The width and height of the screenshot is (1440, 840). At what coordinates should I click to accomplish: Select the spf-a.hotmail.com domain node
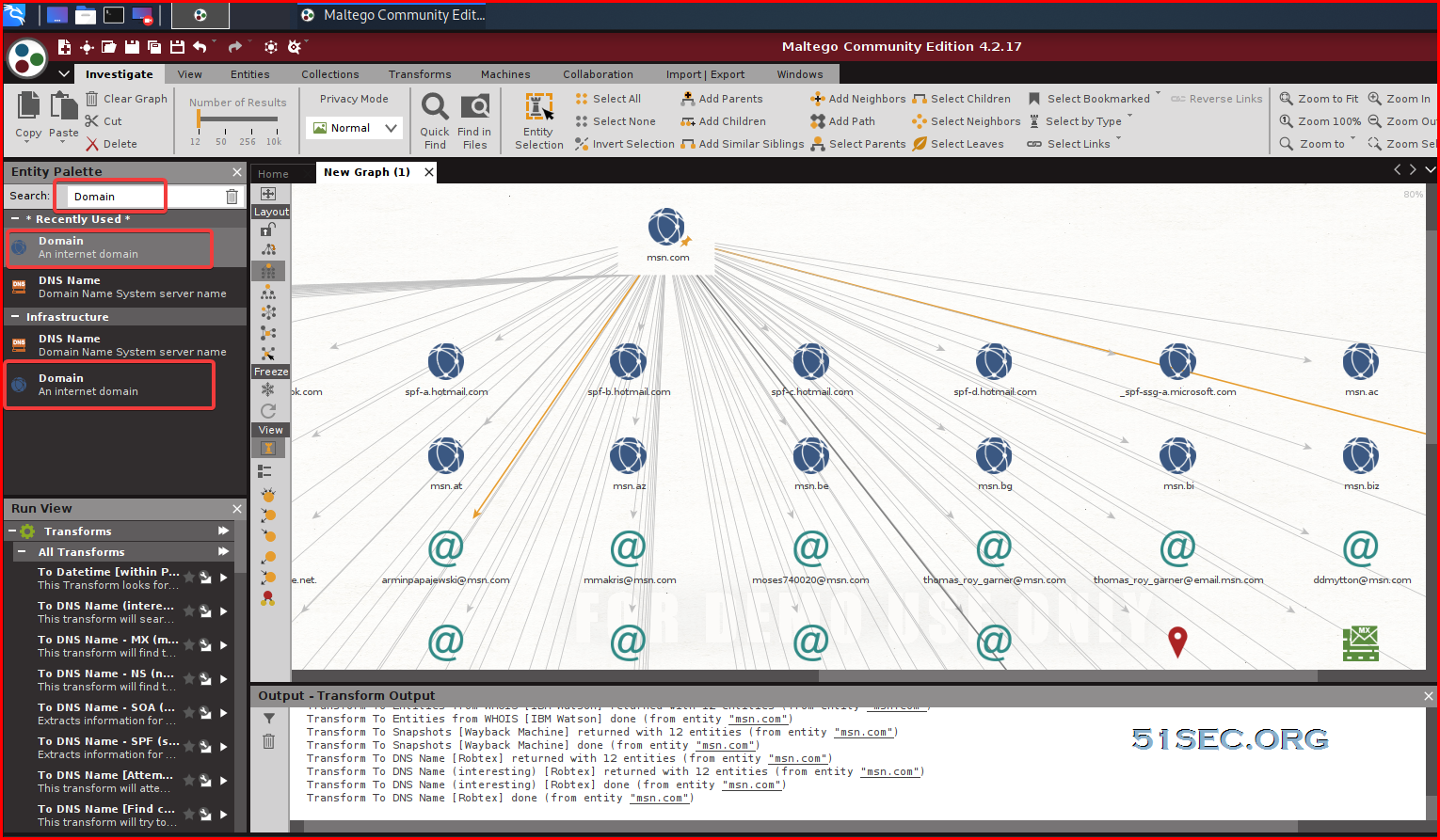(x=446, y=362)
